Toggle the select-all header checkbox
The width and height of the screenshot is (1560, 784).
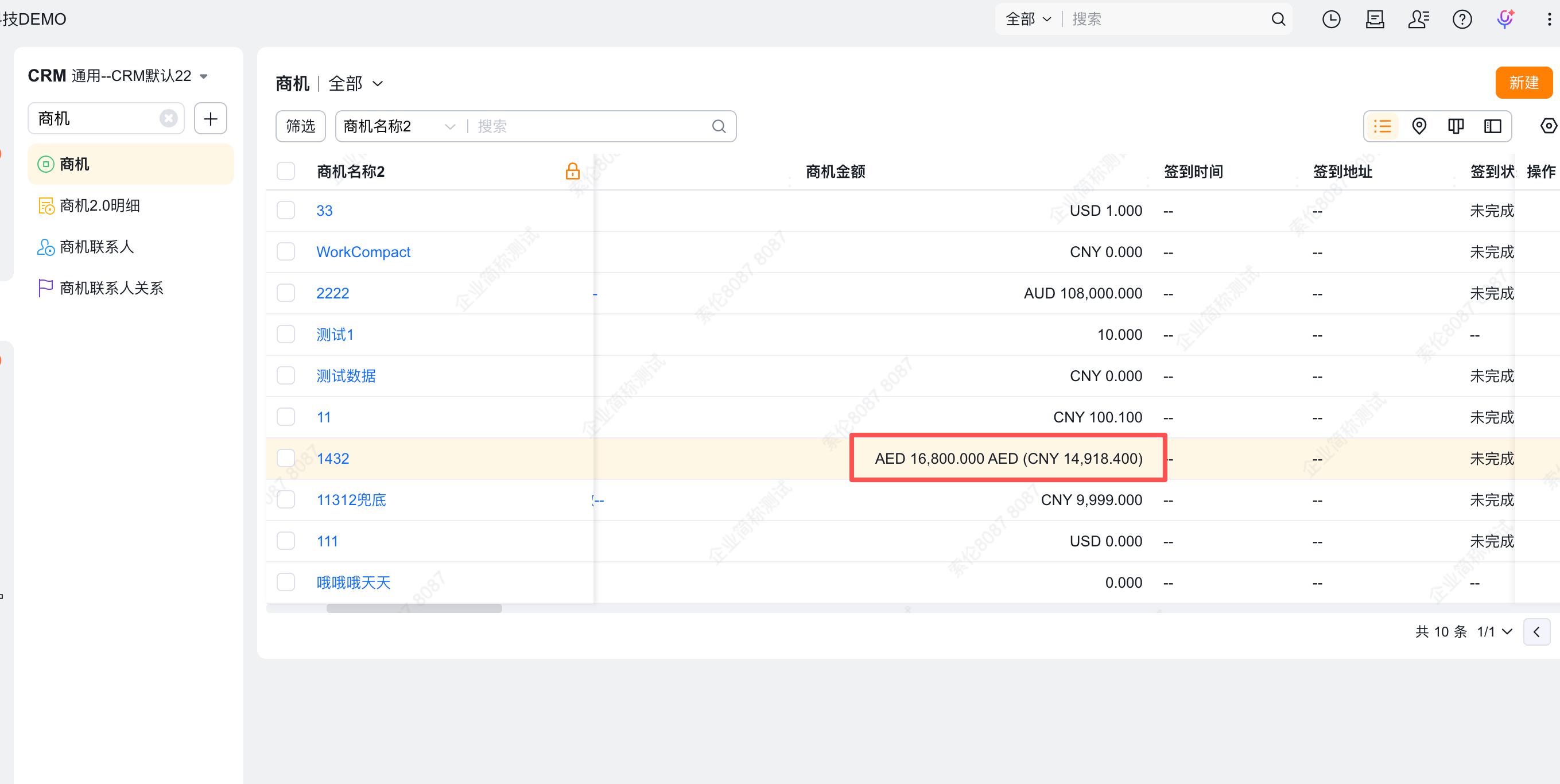[x=286, y=172]
